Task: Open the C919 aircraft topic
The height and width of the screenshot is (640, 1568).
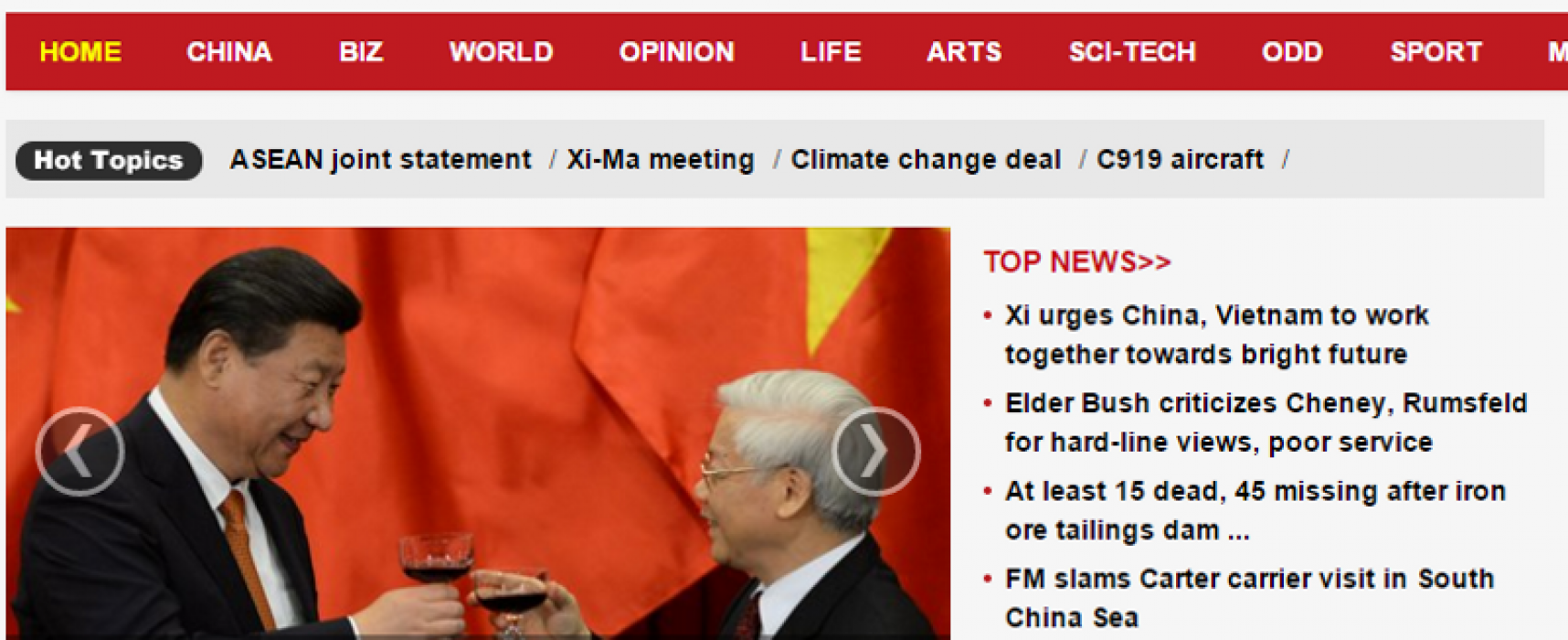Action: (1180, 160)
